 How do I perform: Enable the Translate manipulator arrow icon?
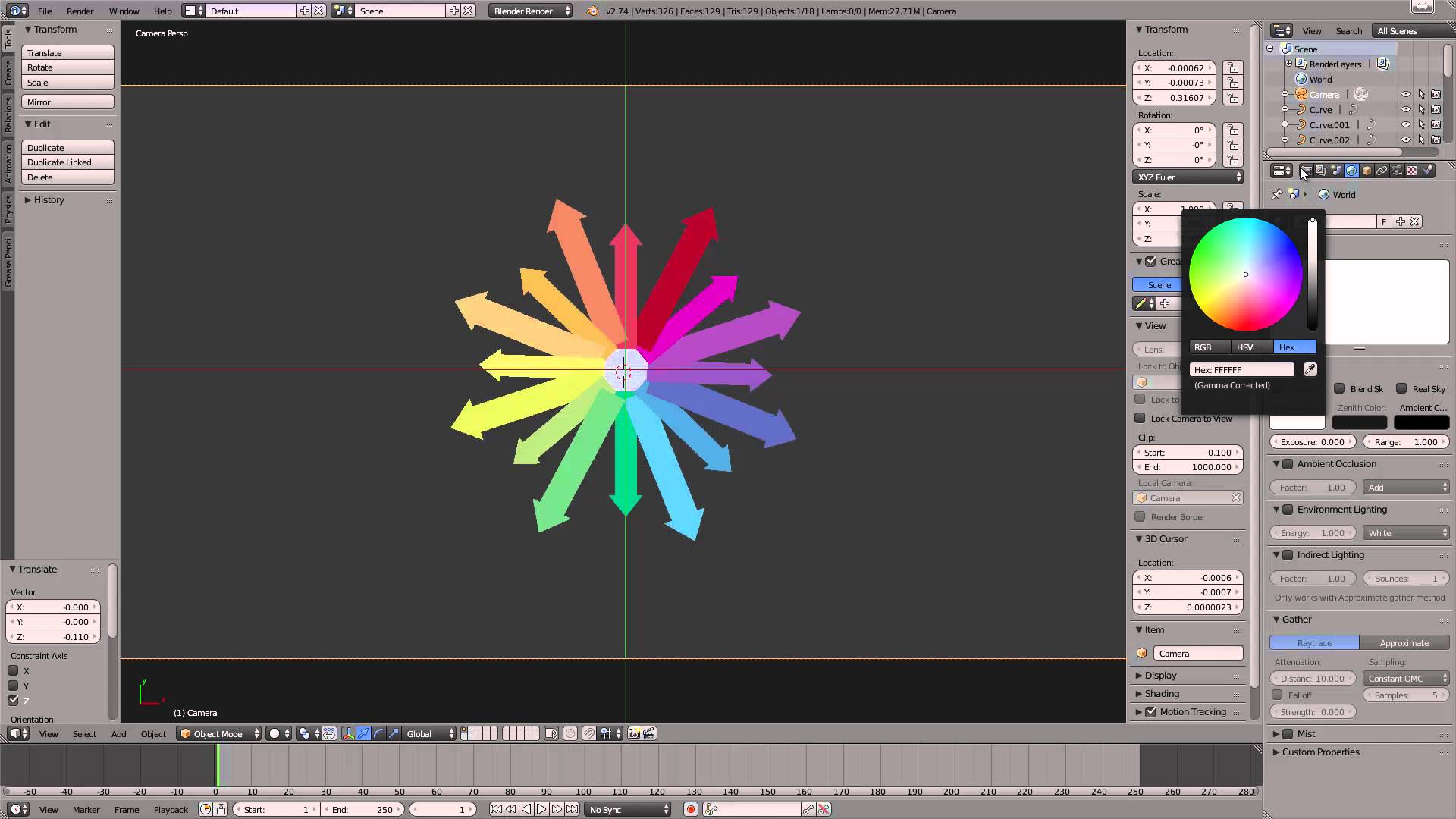363,733
